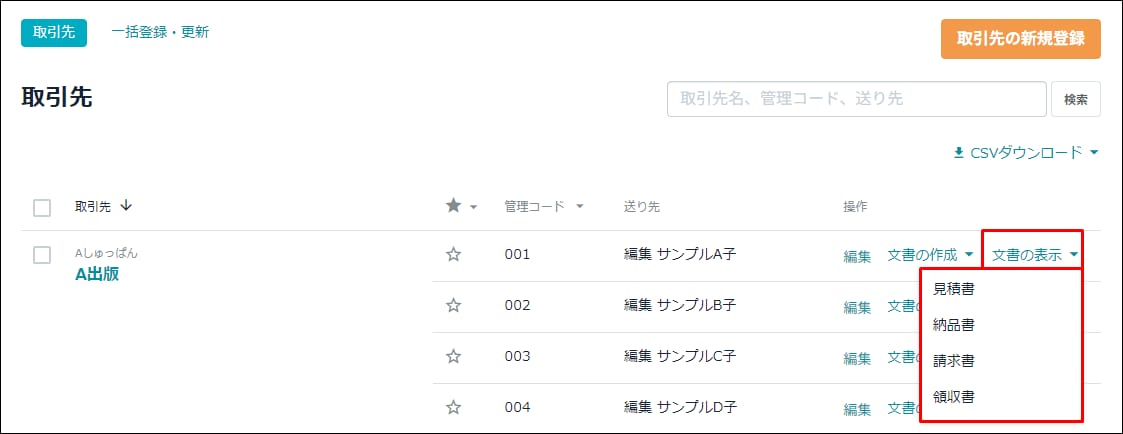Star the row with code 001

453,254
